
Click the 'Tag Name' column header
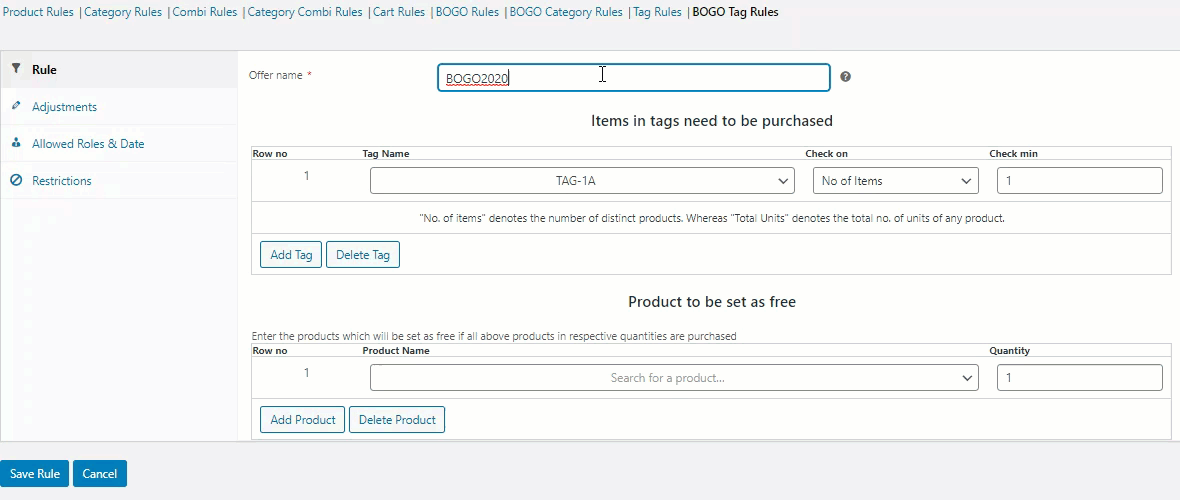coord(386,154)
